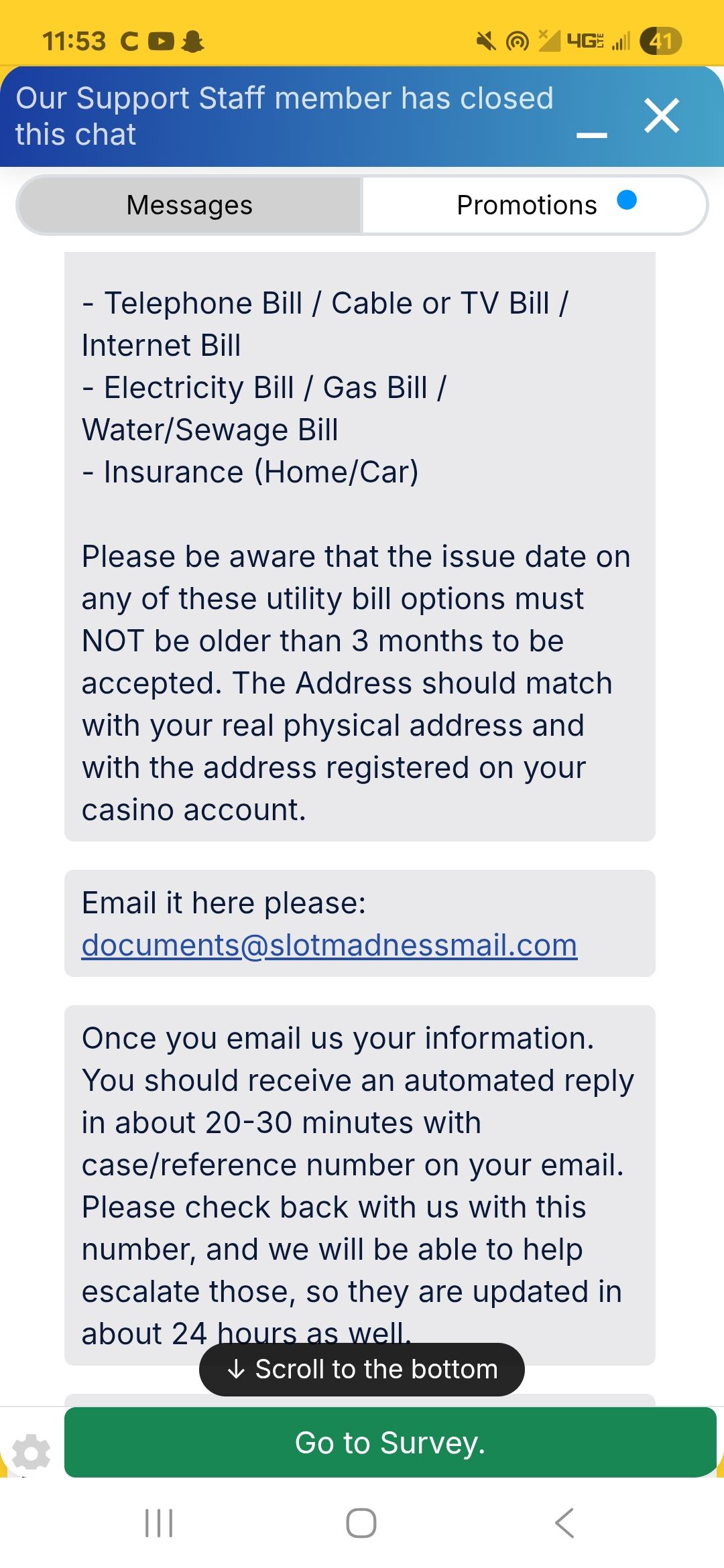Tap the Android home navigation icon
Viewport: 724px width, 1568px height.
[x=361, y=1523]
